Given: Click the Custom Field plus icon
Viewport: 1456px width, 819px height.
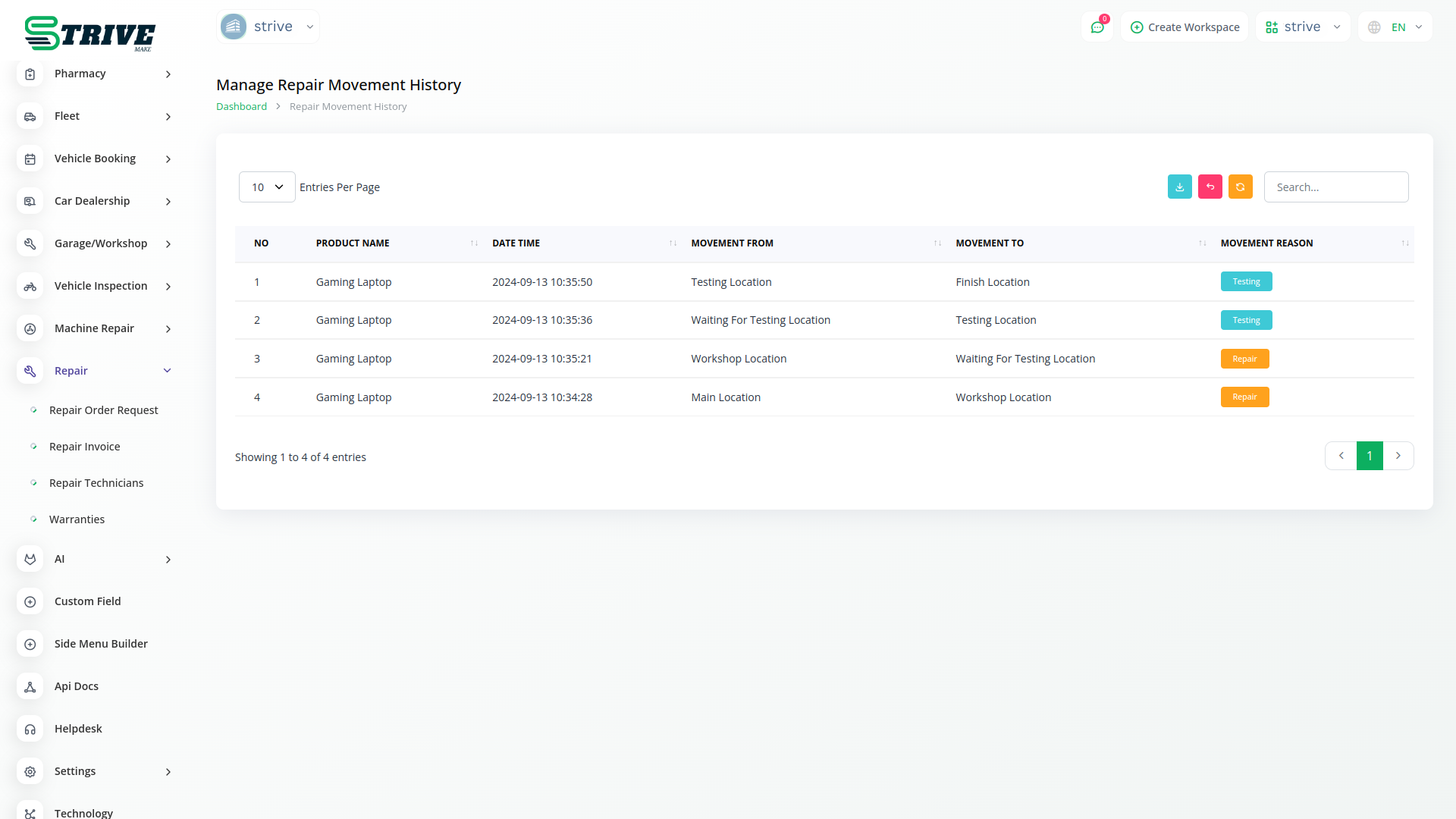Looking at the screenshot, I should click(30, 601).
